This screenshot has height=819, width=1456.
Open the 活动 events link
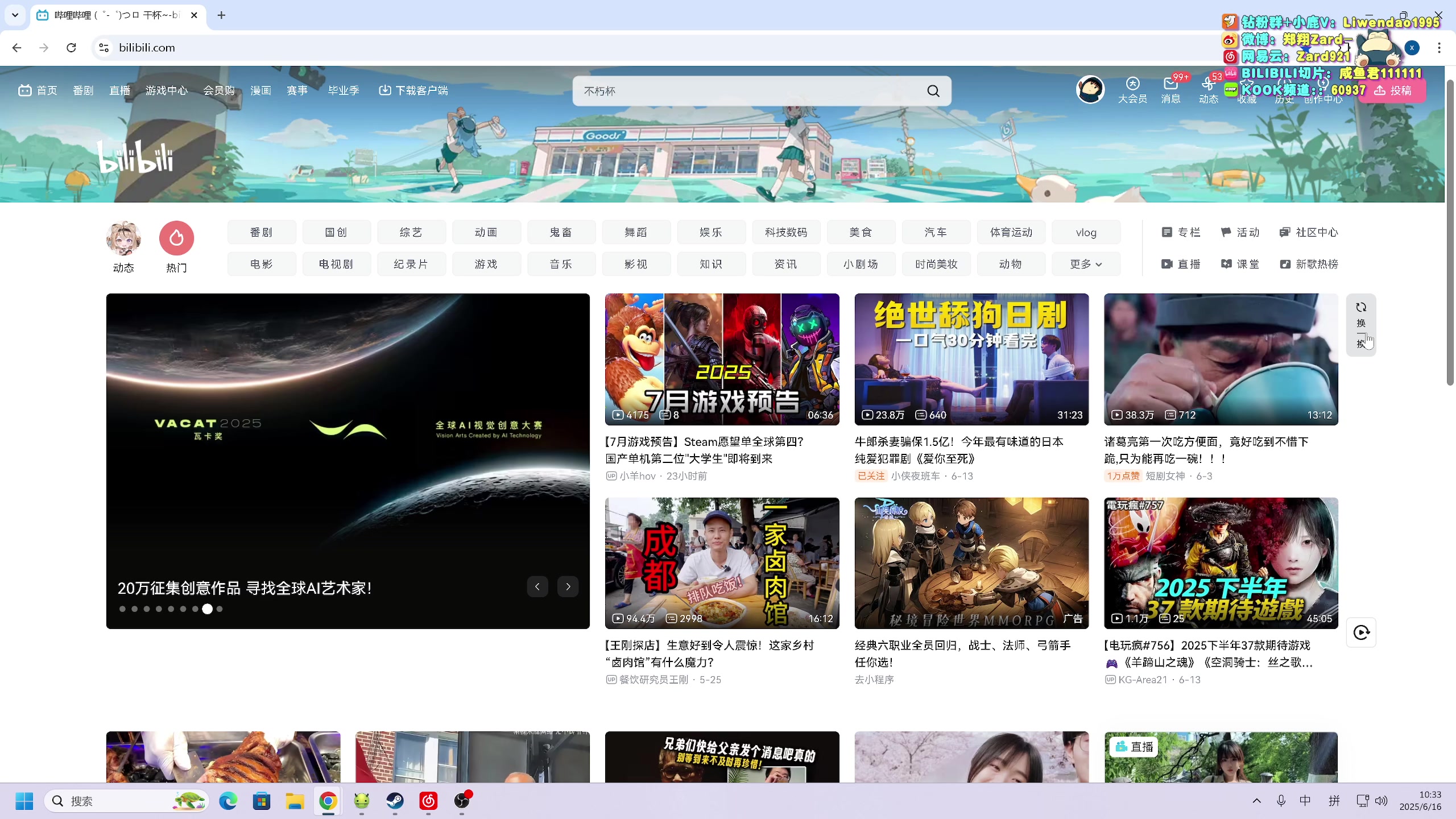pyautogui.click(x=1240, y=232)
